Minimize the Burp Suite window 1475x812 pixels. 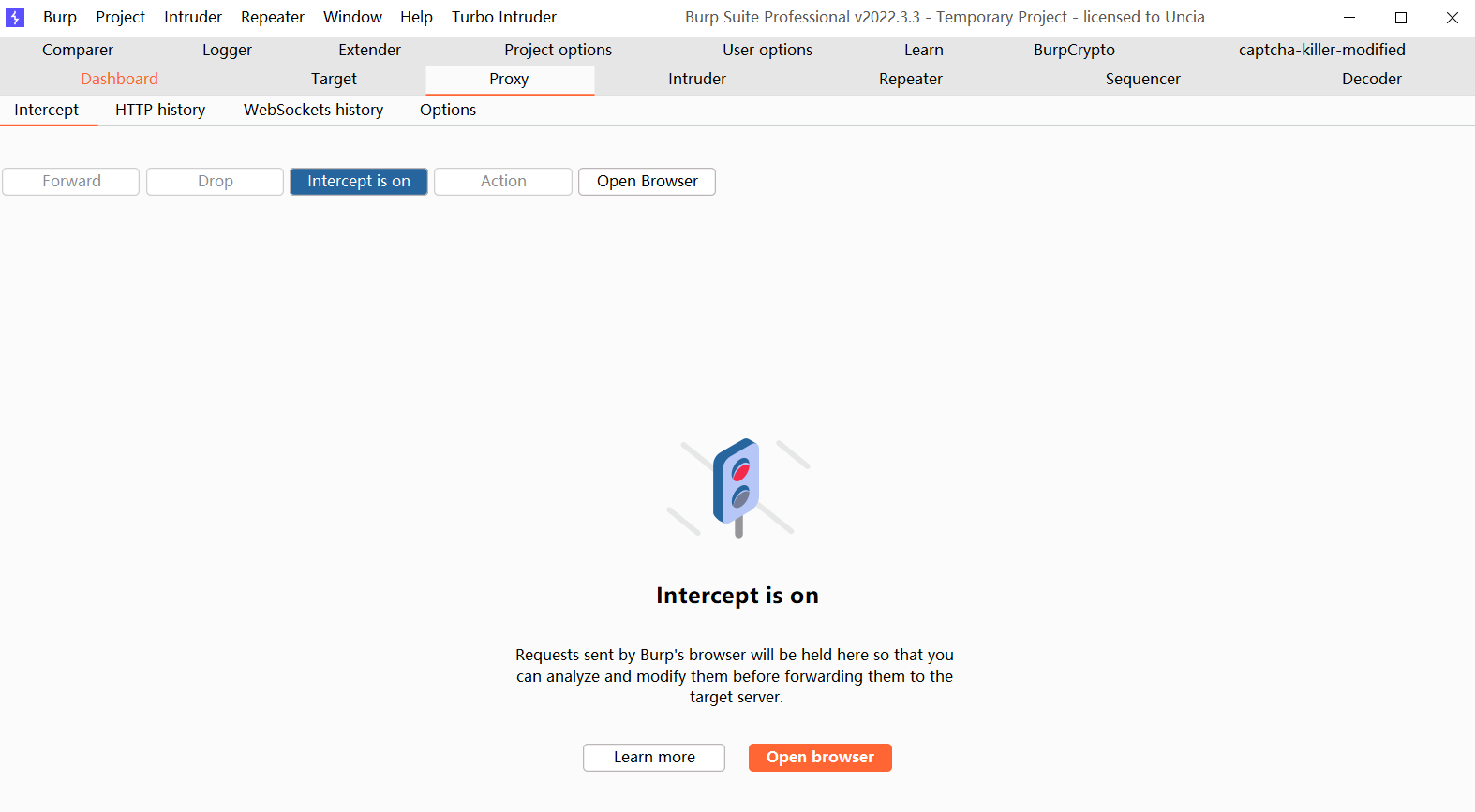coord(1349,17)
